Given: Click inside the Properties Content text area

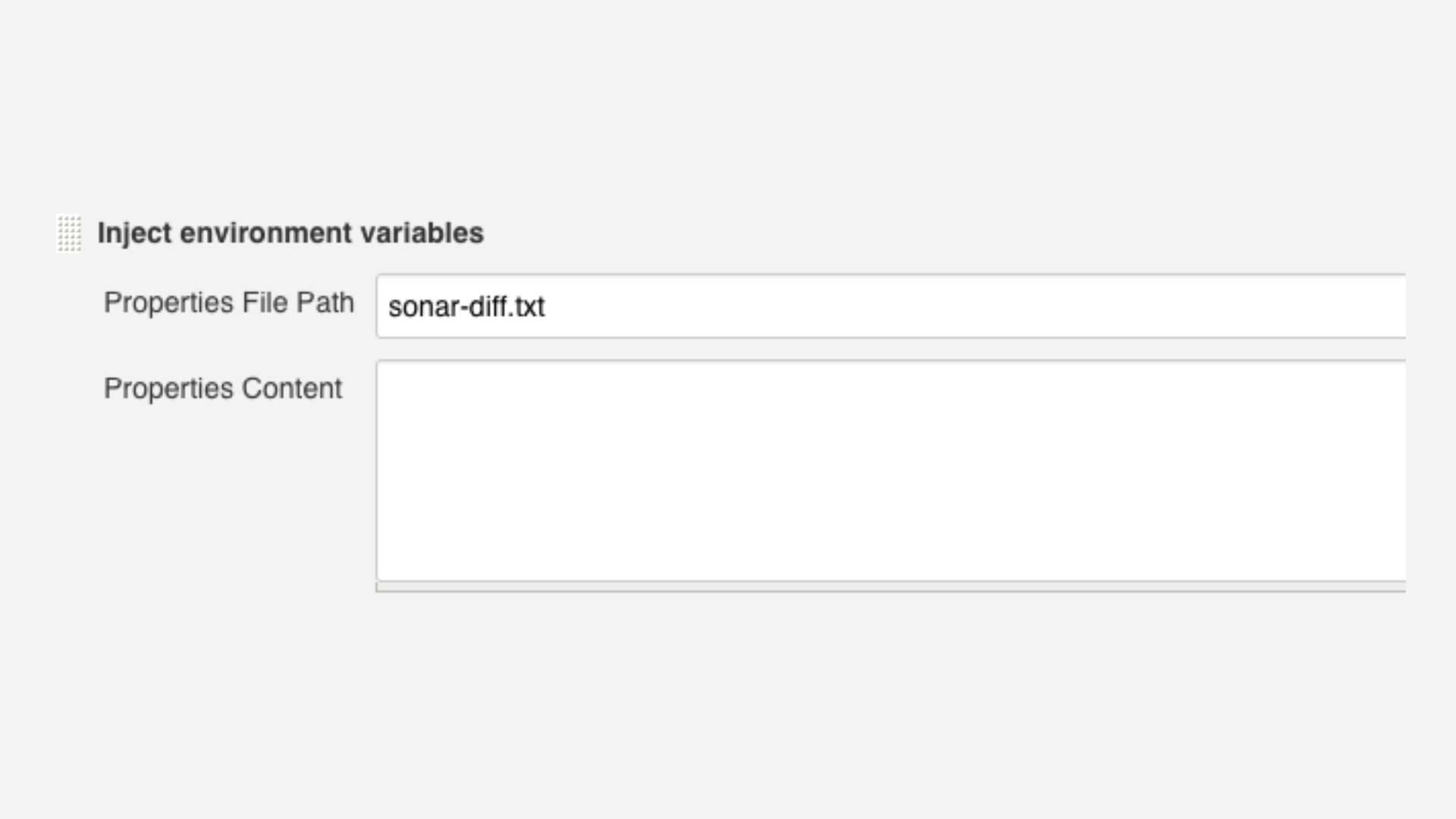Looking at the screenshot, I should click(x=890, y=470).
